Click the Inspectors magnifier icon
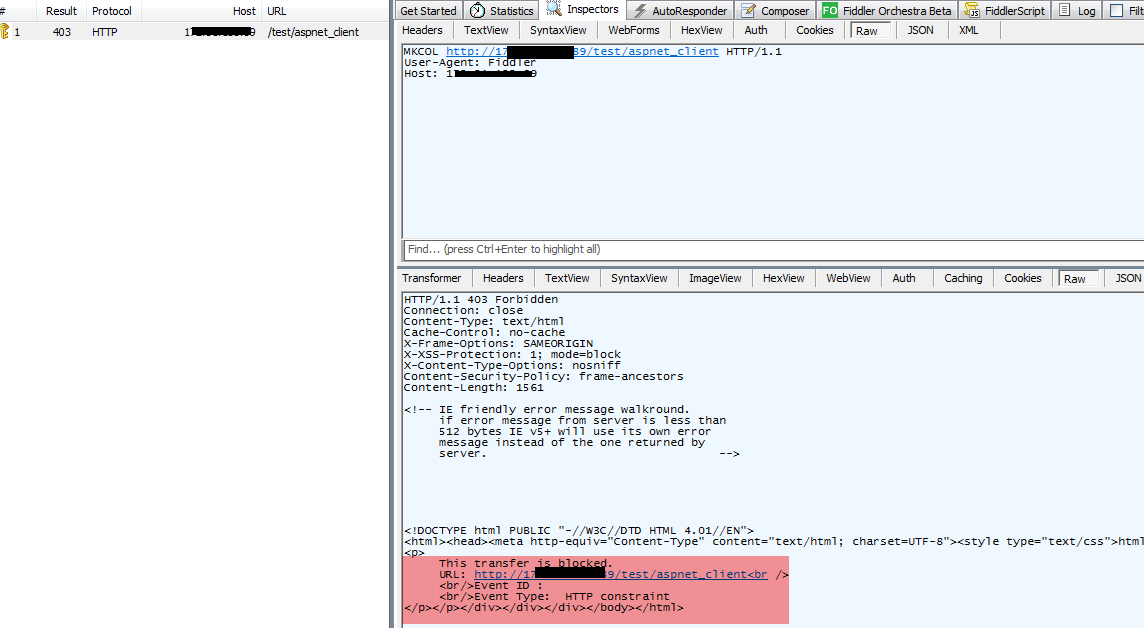 tap(554, 10)
